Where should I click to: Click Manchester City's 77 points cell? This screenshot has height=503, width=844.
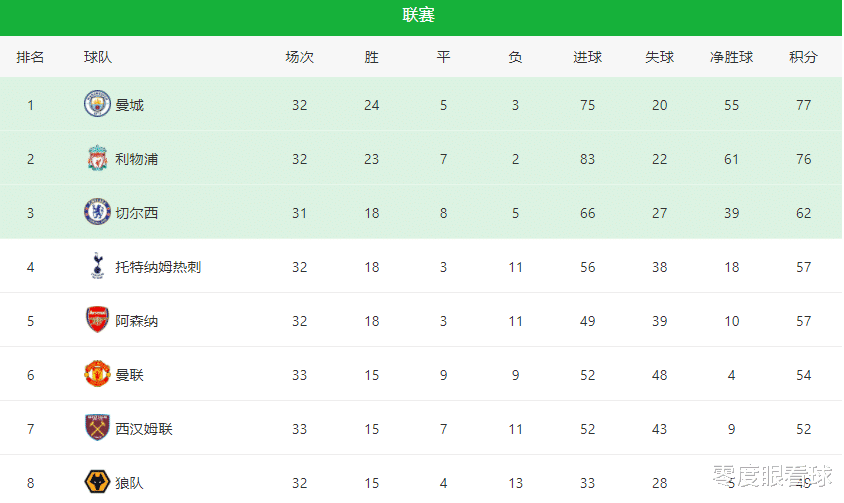pos(803,105)
